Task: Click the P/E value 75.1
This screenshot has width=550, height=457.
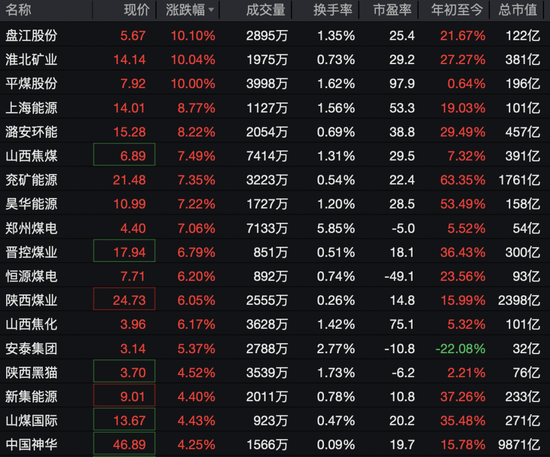Action: [402, 324]
